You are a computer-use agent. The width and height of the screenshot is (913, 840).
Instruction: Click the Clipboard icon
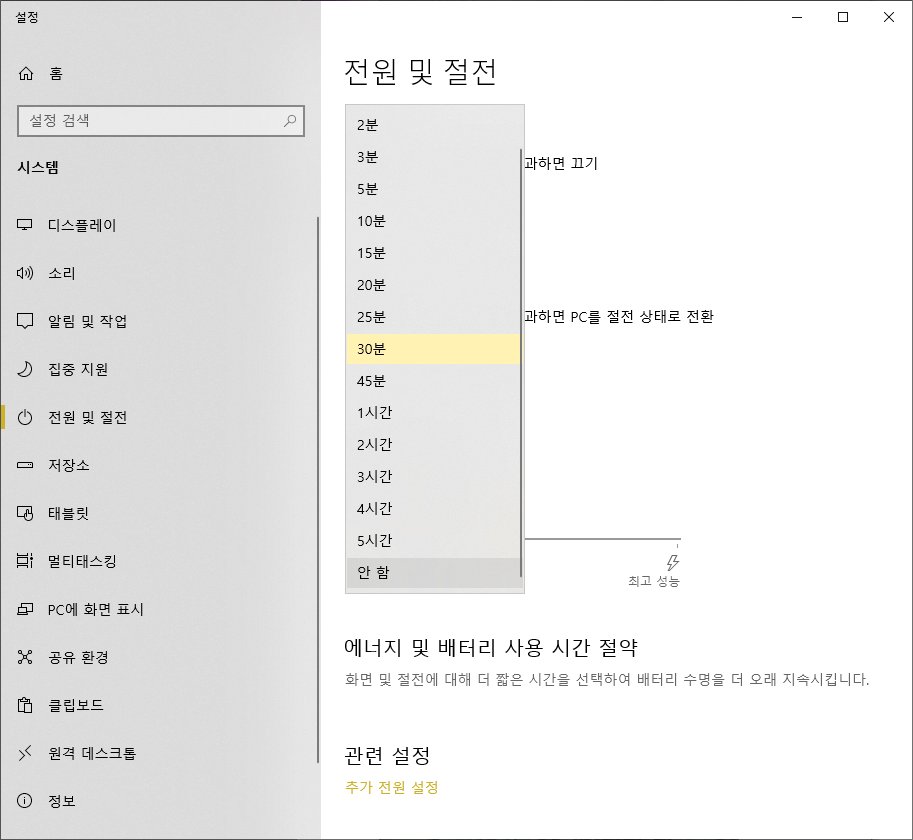pyautogui.click(x=24, y=705)
